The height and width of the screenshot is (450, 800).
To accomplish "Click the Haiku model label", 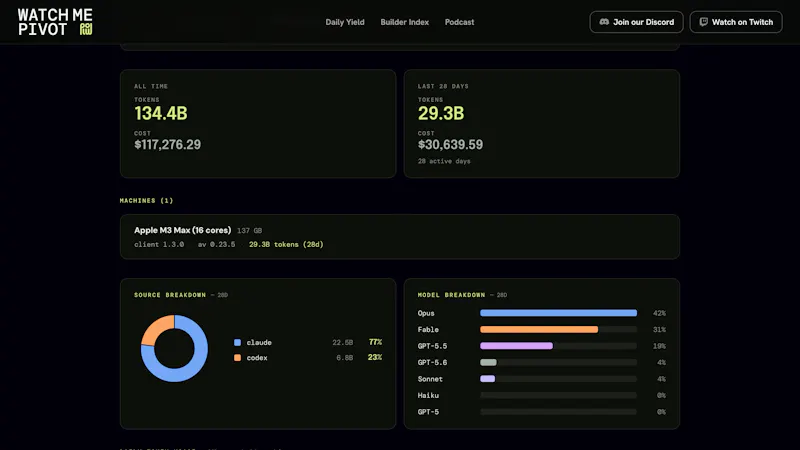I will point(428,395).
